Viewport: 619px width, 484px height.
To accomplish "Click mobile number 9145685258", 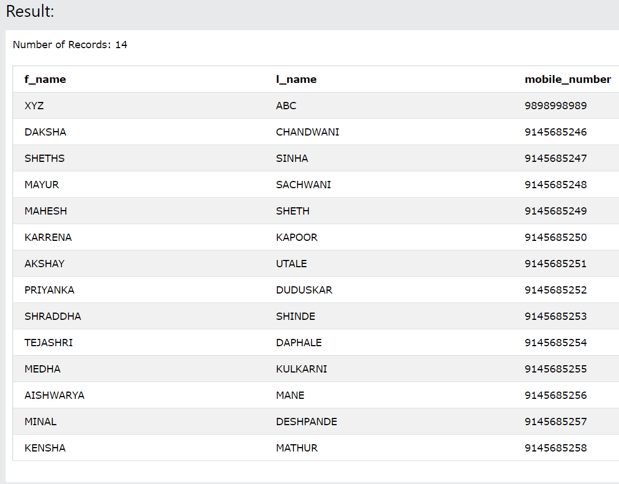I will [x=555, y=448].
